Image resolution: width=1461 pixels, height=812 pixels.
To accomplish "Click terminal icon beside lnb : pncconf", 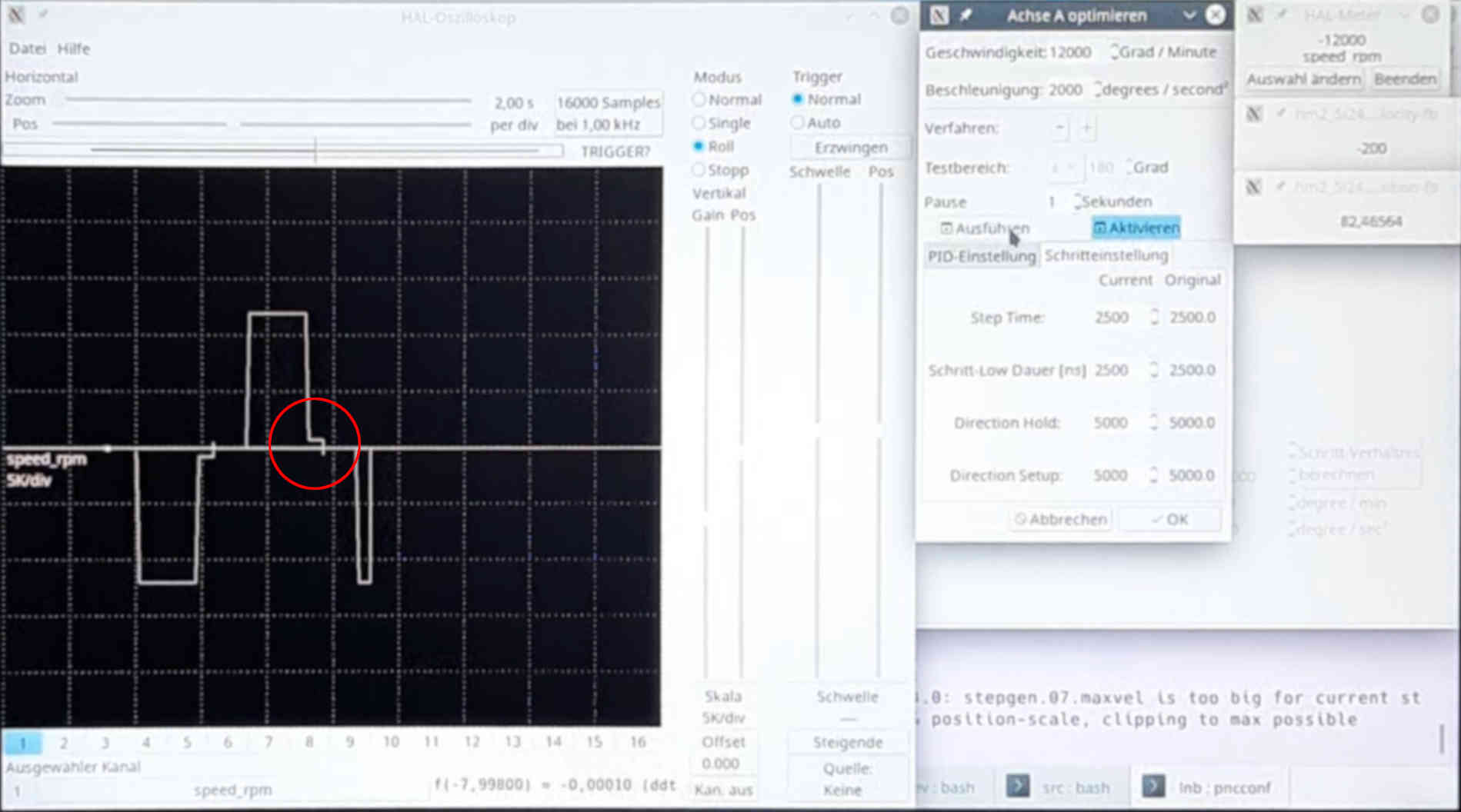I will click(x=1152, y=786).
